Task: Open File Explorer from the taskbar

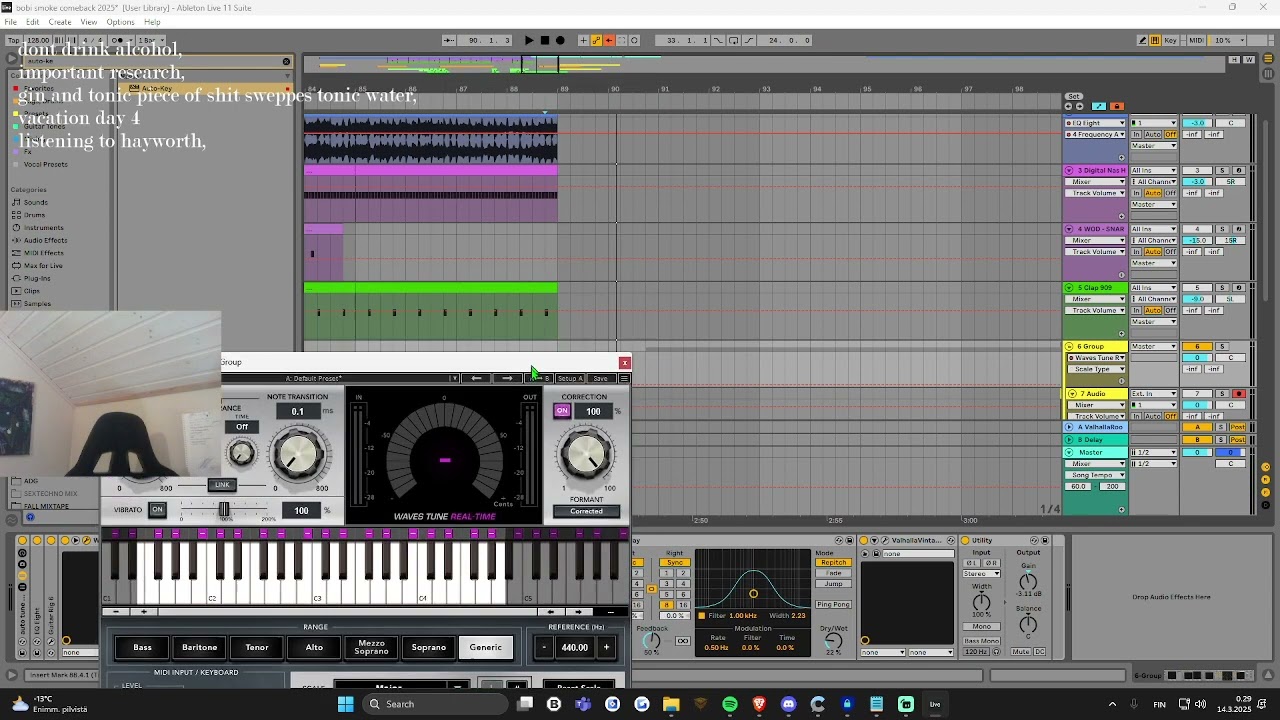Action: click(671, 704)
